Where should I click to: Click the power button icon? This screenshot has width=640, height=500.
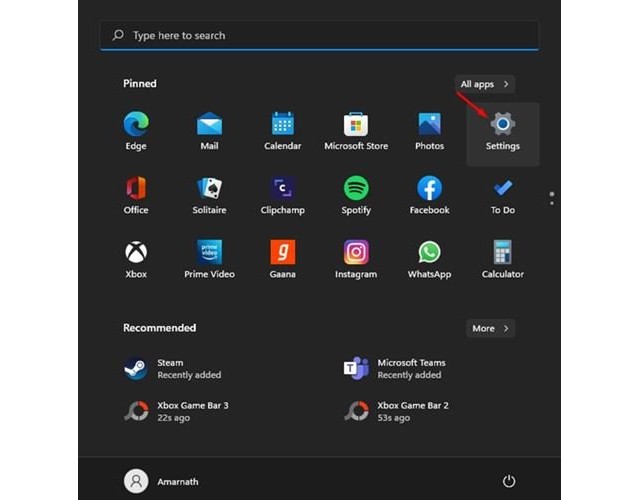pyautogui.click(x=509, y=481)
